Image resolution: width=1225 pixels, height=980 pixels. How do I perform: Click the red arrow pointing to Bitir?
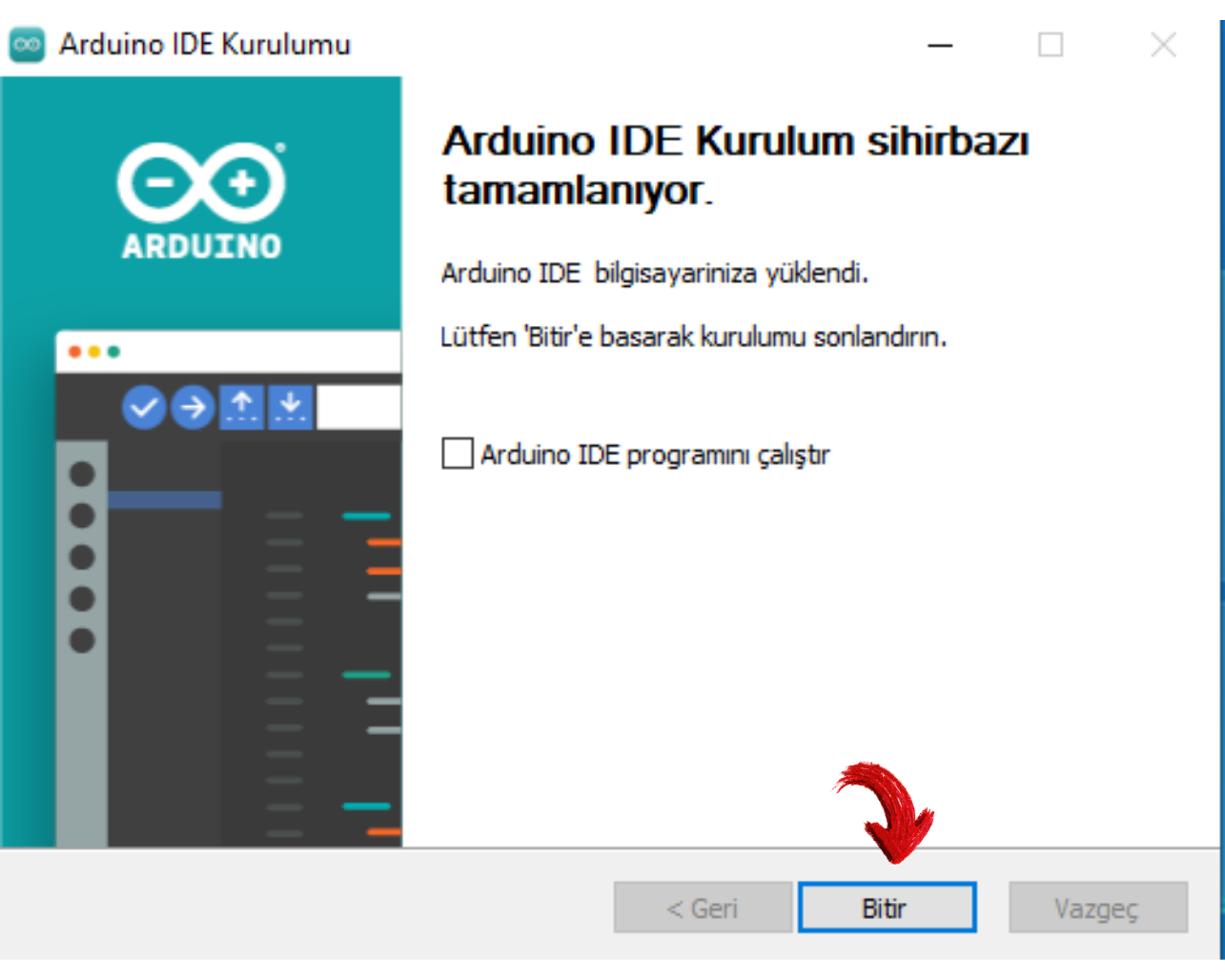pyautogui.click(x=888, y=811)
